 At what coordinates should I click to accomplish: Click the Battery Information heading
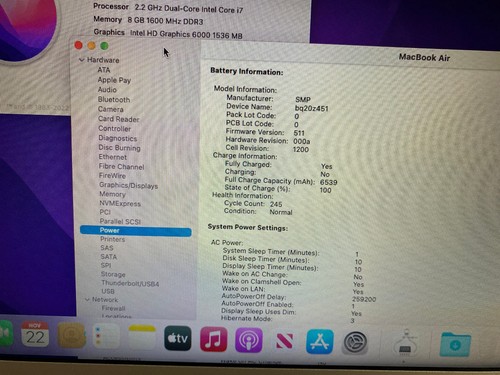tap(247, 71)
